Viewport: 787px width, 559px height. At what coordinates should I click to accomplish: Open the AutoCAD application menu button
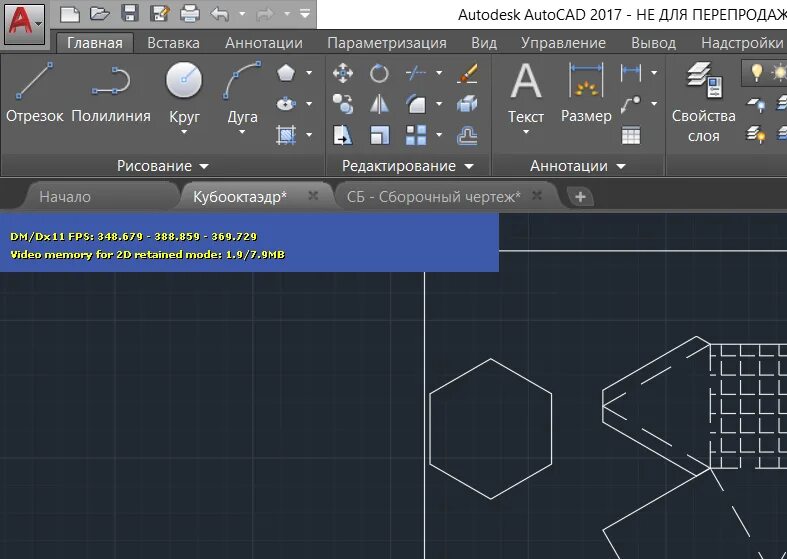coord(24,24)
